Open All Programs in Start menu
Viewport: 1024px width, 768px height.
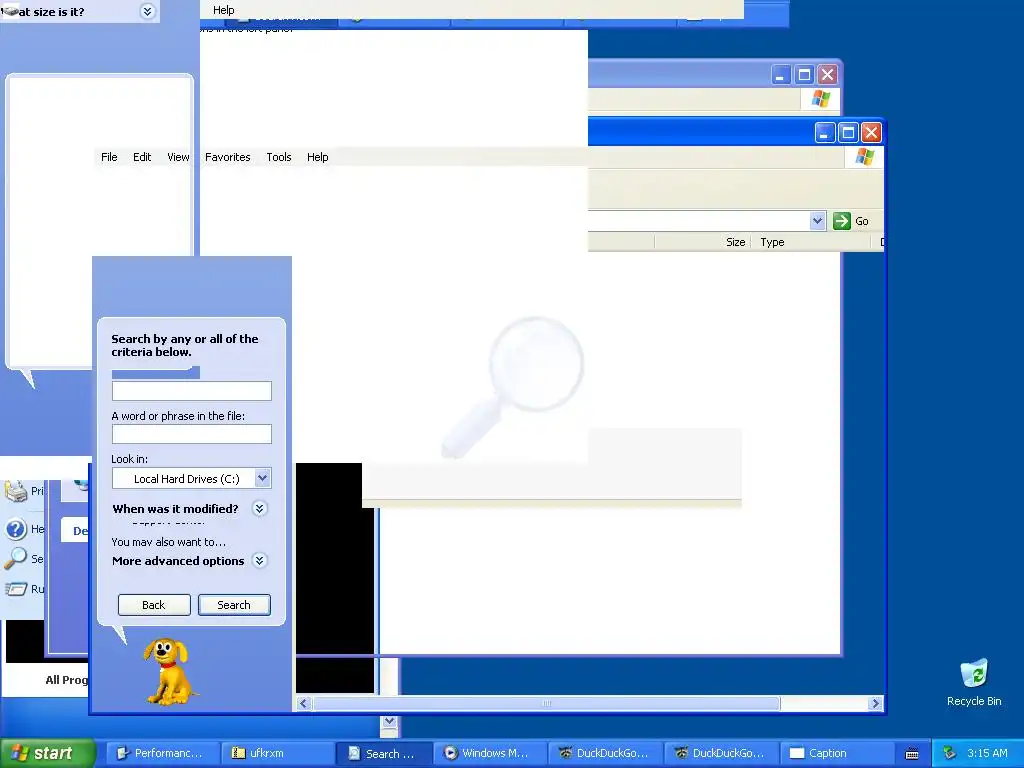click(x=66, y=680)
